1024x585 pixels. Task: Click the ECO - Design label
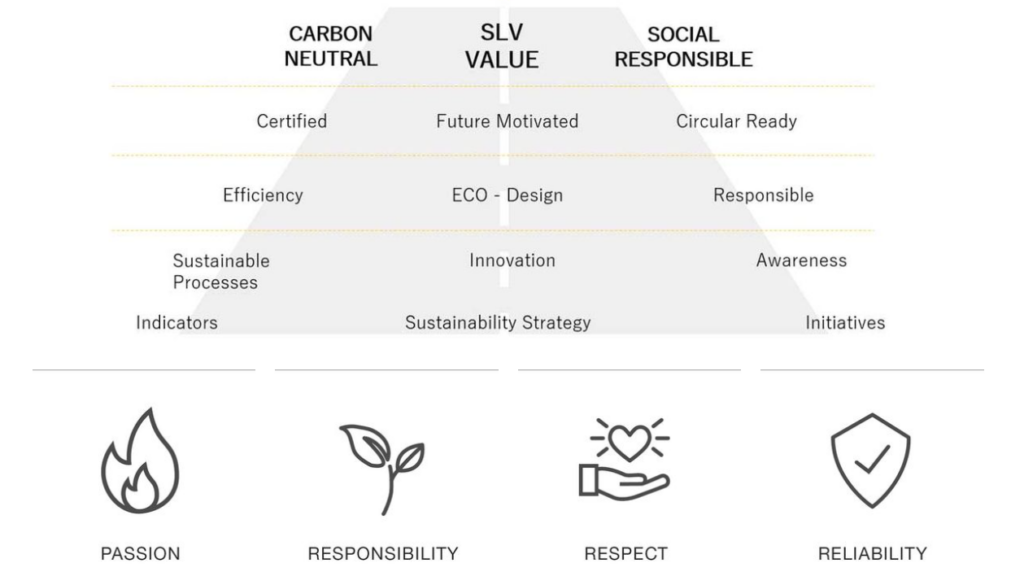click(507, 195)
